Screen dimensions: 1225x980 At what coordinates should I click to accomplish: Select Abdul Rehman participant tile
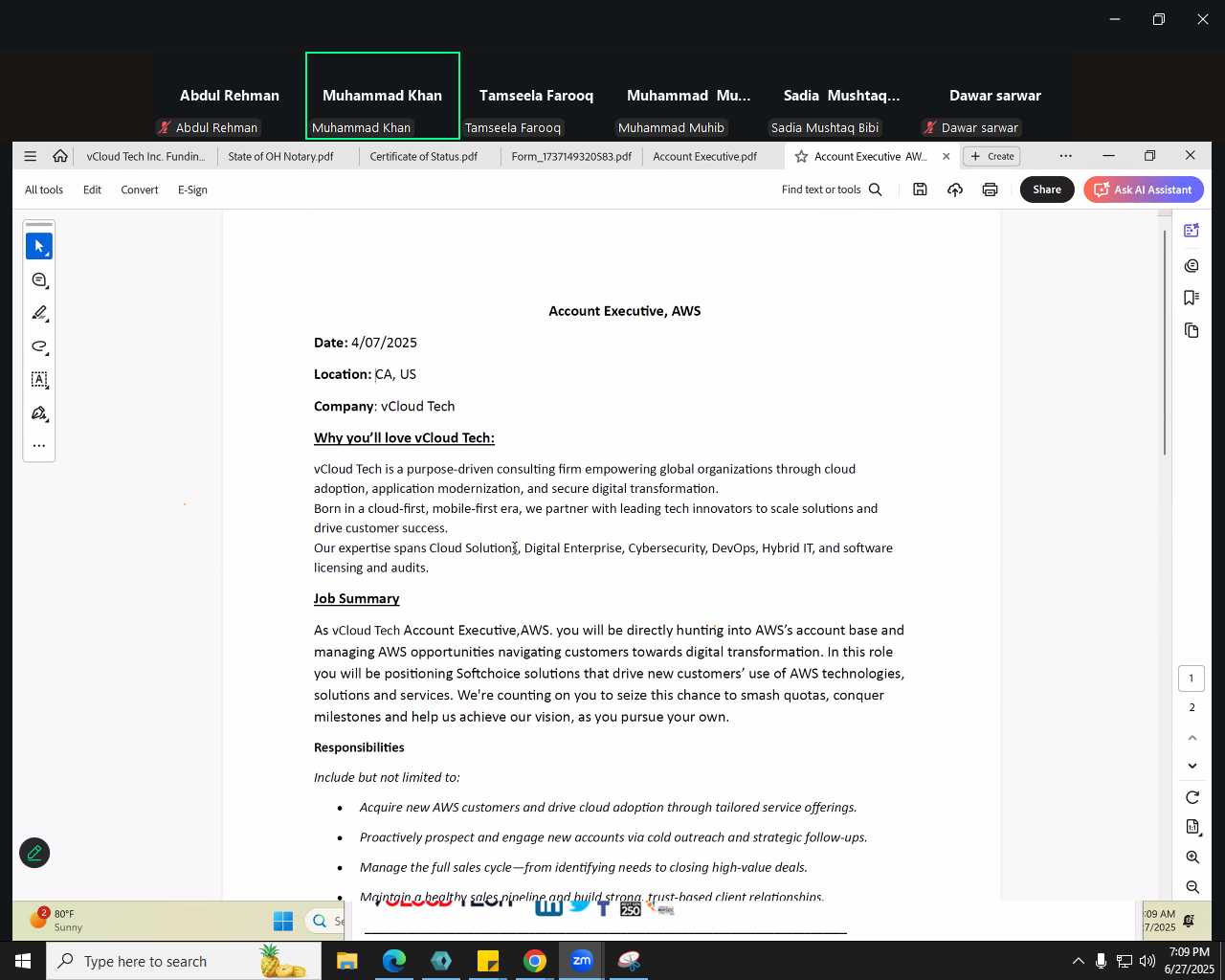coord(230,96)
